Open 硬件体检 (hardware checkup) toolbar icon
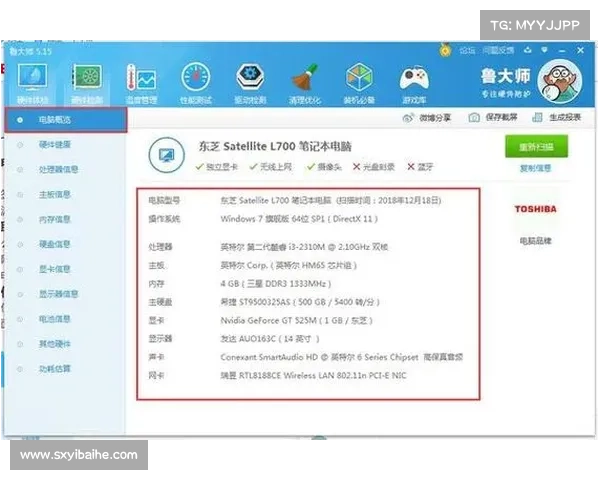The height and width of the screenshot is (480, 600). [x=33, y=81]
